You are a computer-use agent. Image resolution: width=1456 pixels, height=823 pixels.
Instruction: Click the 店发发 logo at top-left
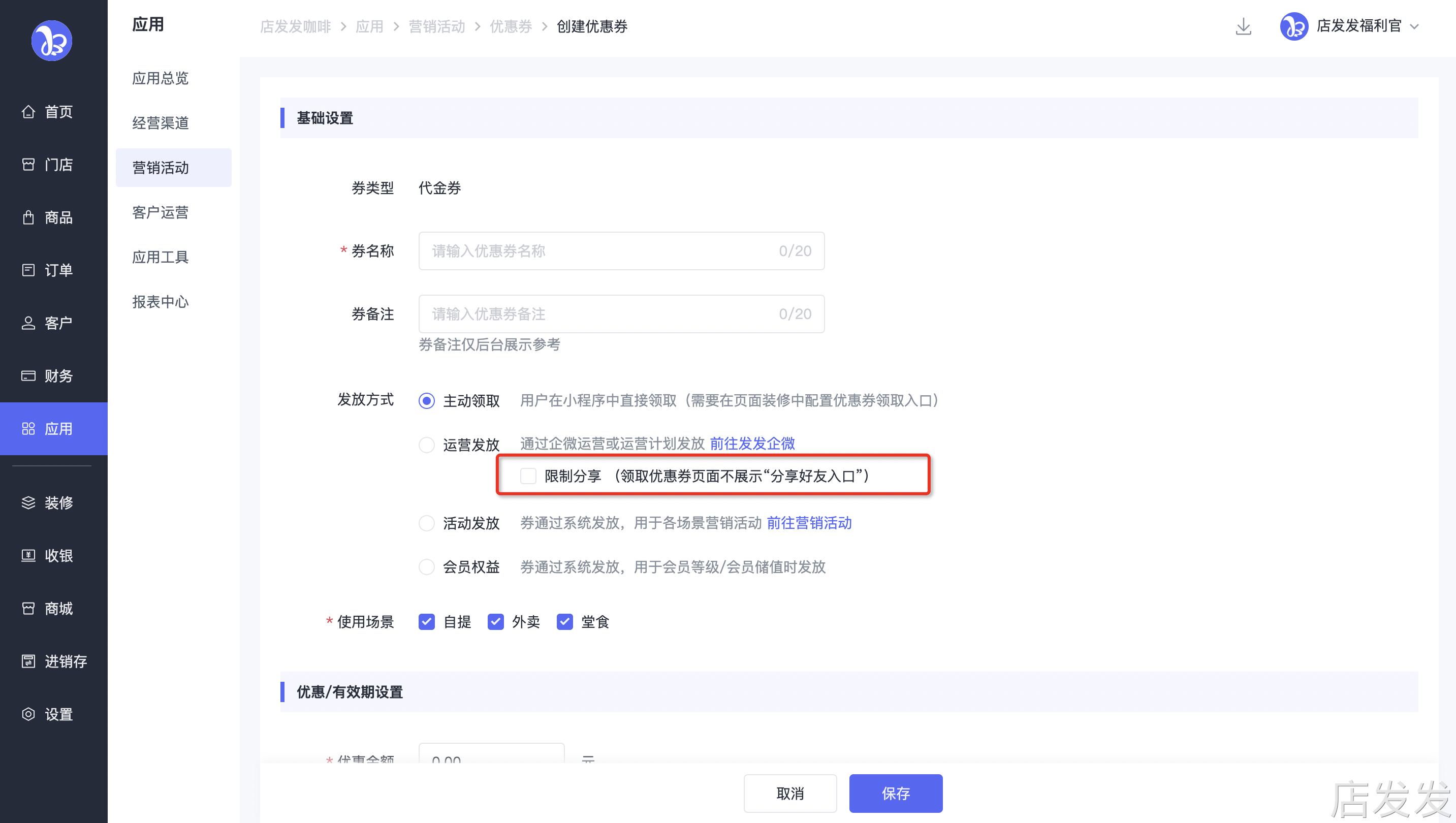point(51,40)
